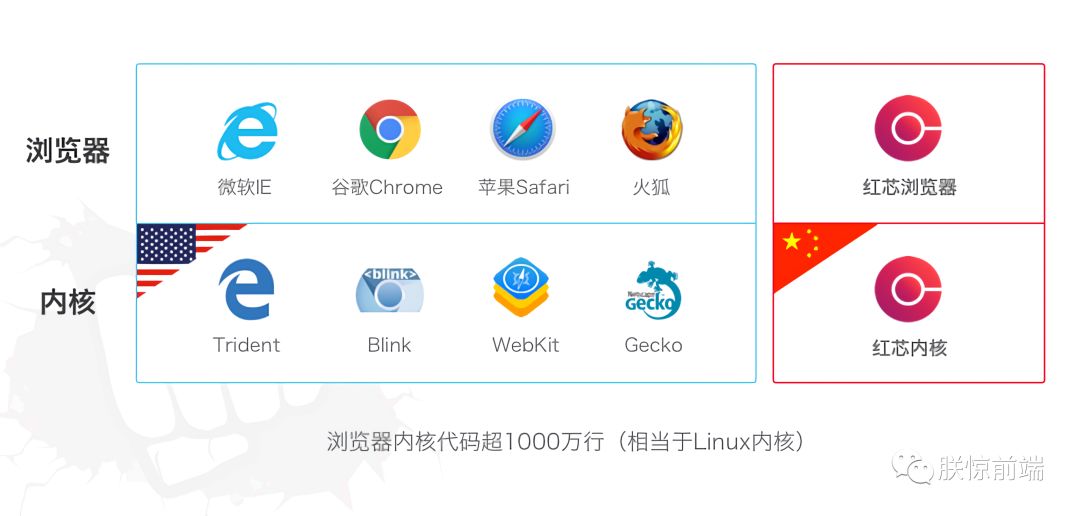
Task: Click the WebKit layered icon
Action: pyautogui.click(x=521, y=287)
